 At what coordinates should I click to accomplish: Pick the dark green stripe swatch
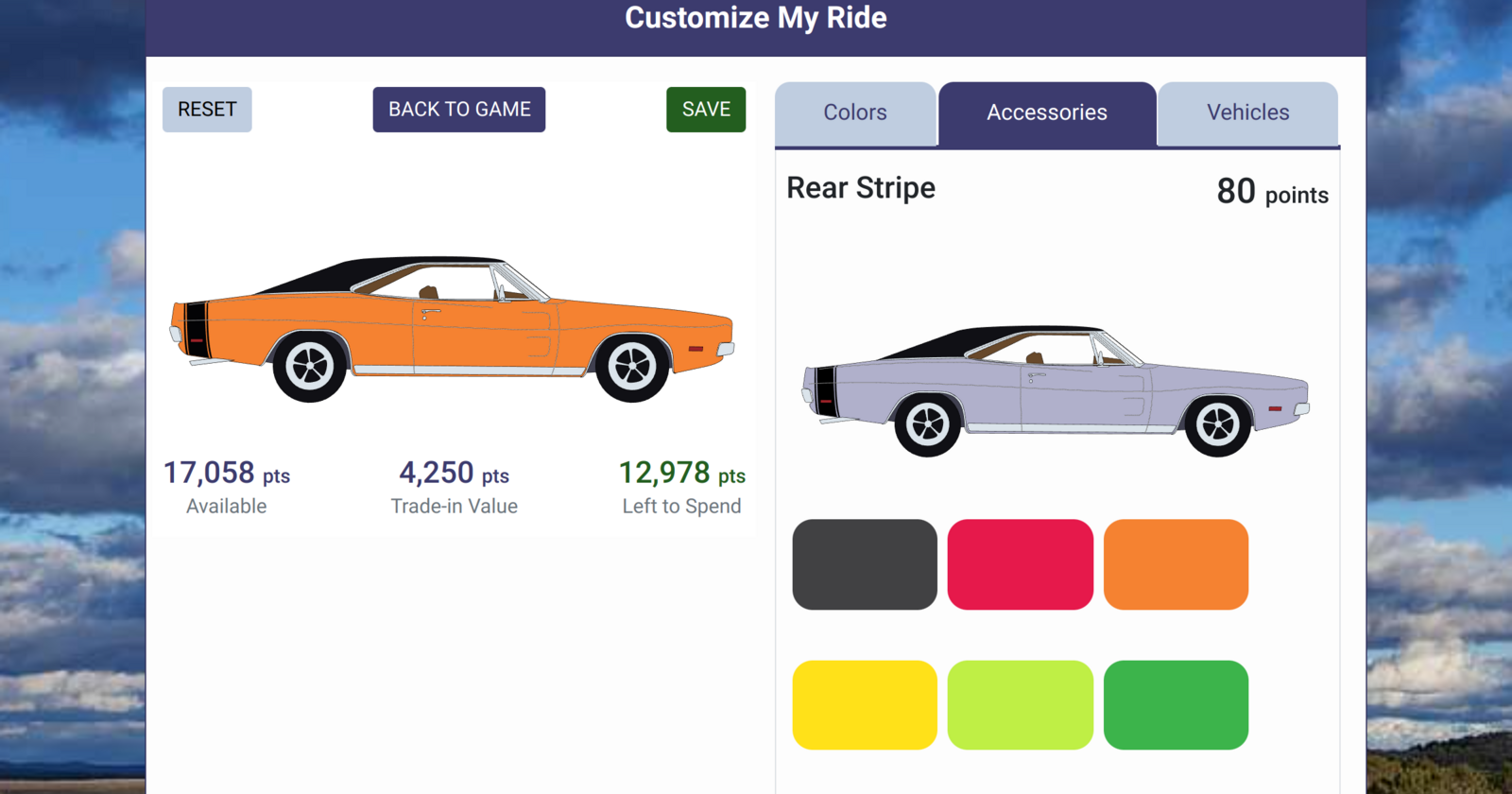coord(1176,705)
